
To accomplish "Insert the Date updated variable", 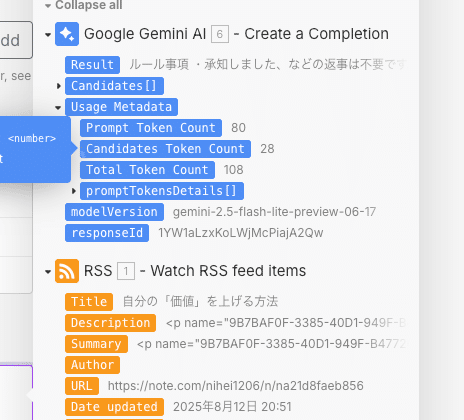I will pyautogui.click(x=114, y=407).
